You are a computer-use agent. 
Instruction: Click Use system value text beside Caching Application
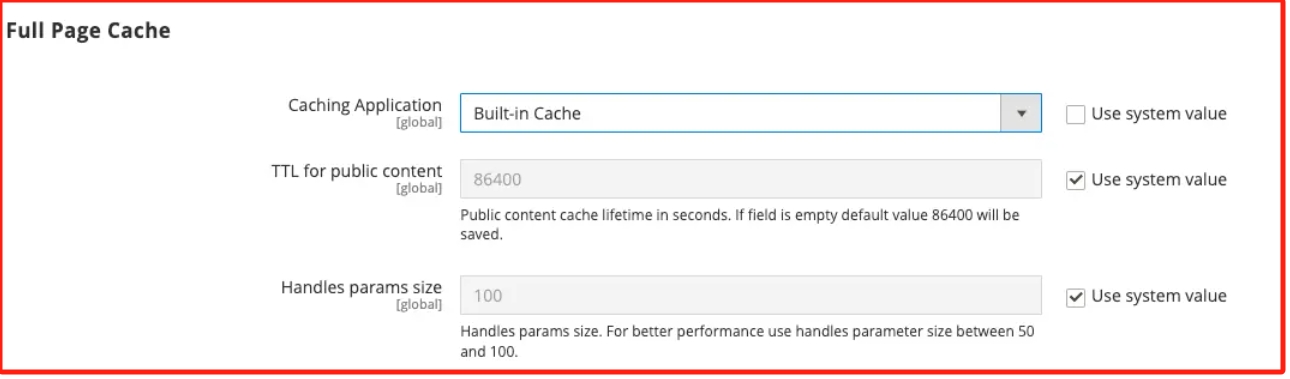[x=1159, y=114]
